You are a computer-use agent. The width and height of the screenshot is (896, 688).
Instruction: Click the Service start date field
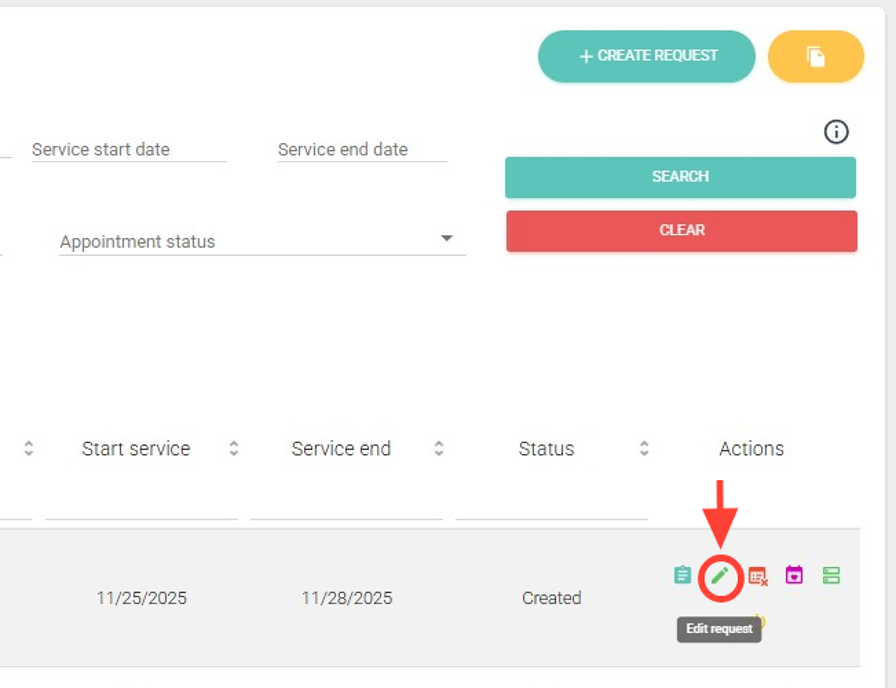click(129, 150)
